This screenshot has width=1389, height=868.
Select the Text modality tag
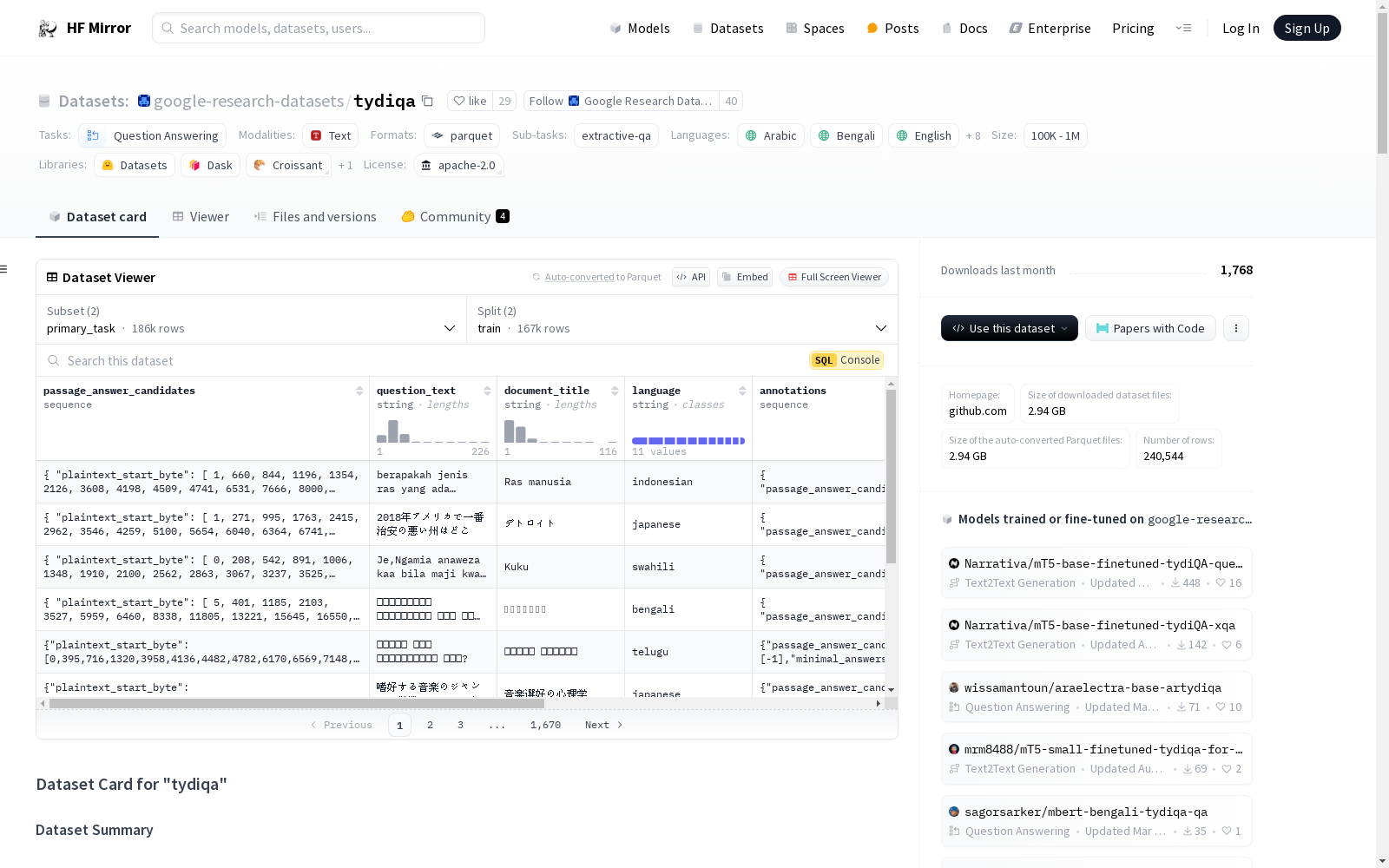(x=331, y=135)
